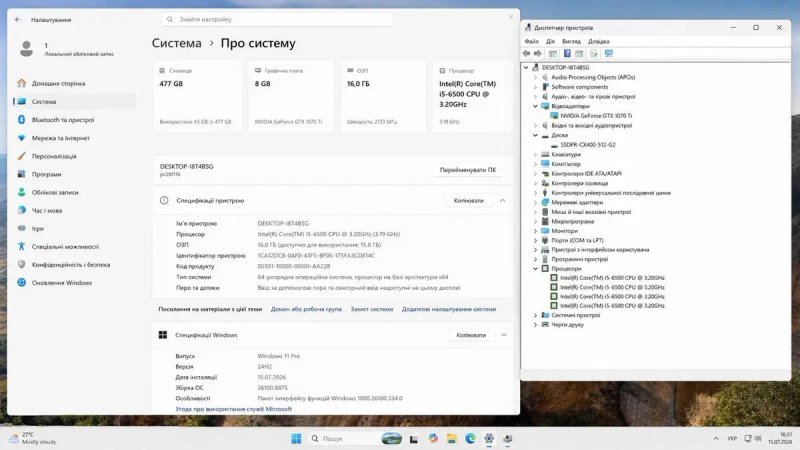
Task: Open the Захист системи link
Action: tap(372, 309)
